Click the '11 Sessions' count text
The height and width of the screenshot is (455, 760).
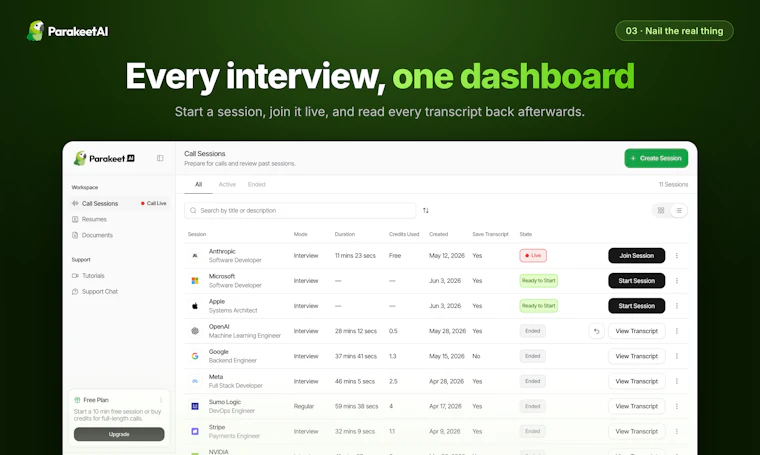point(673,185)
